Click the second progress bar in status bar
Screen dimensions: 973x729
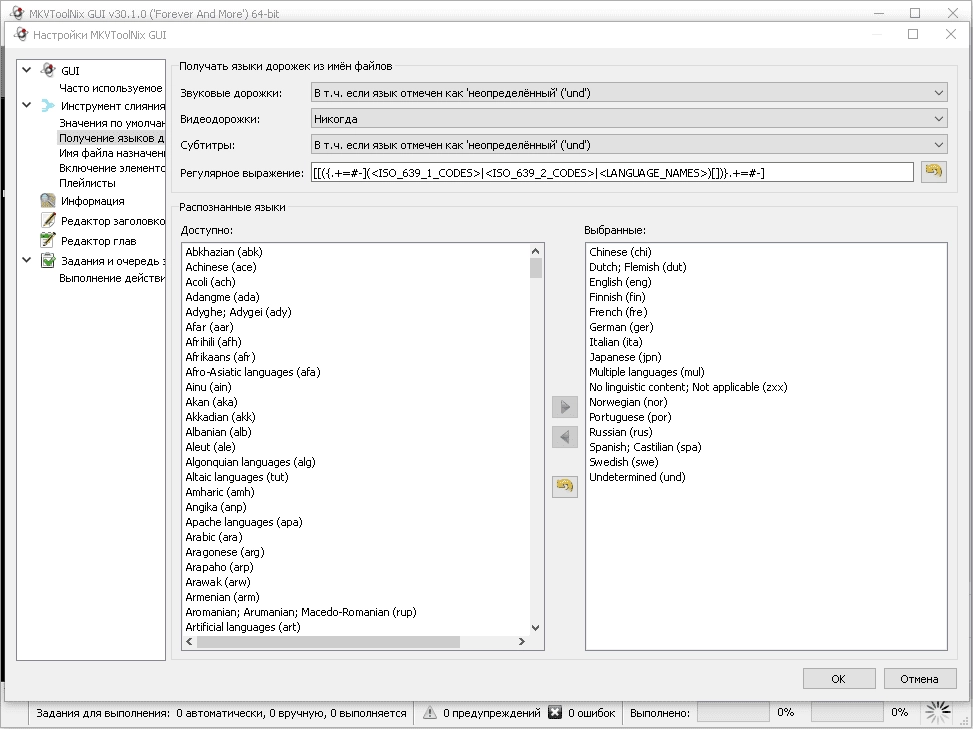[848, 712]
